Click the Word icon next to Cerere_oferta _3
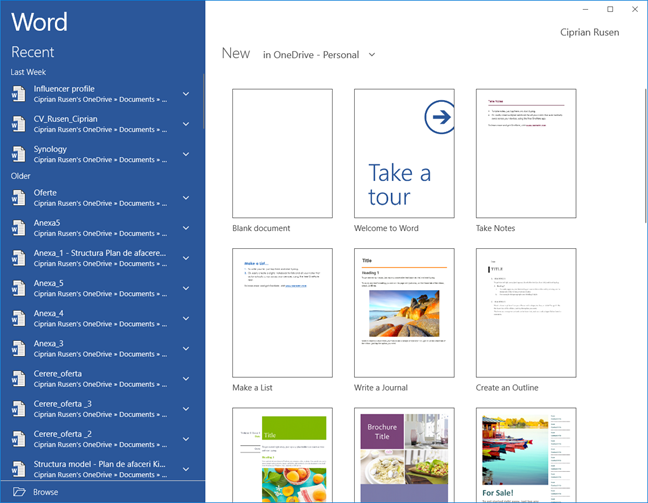Viewport: 648px width, 503px height. point(18,409)
